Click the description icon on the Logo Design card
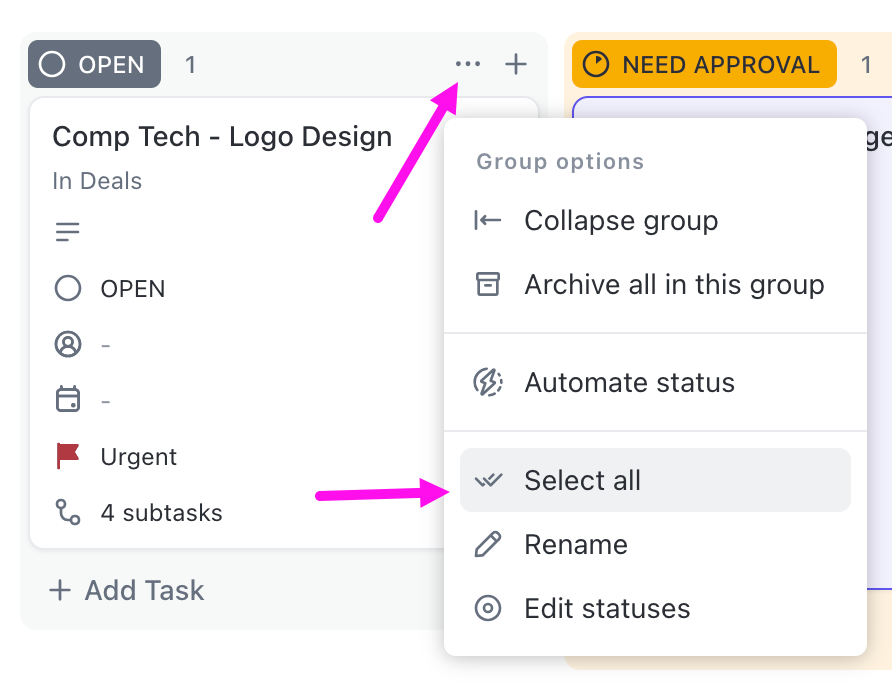Screen dimensions: 892x682 67,230
